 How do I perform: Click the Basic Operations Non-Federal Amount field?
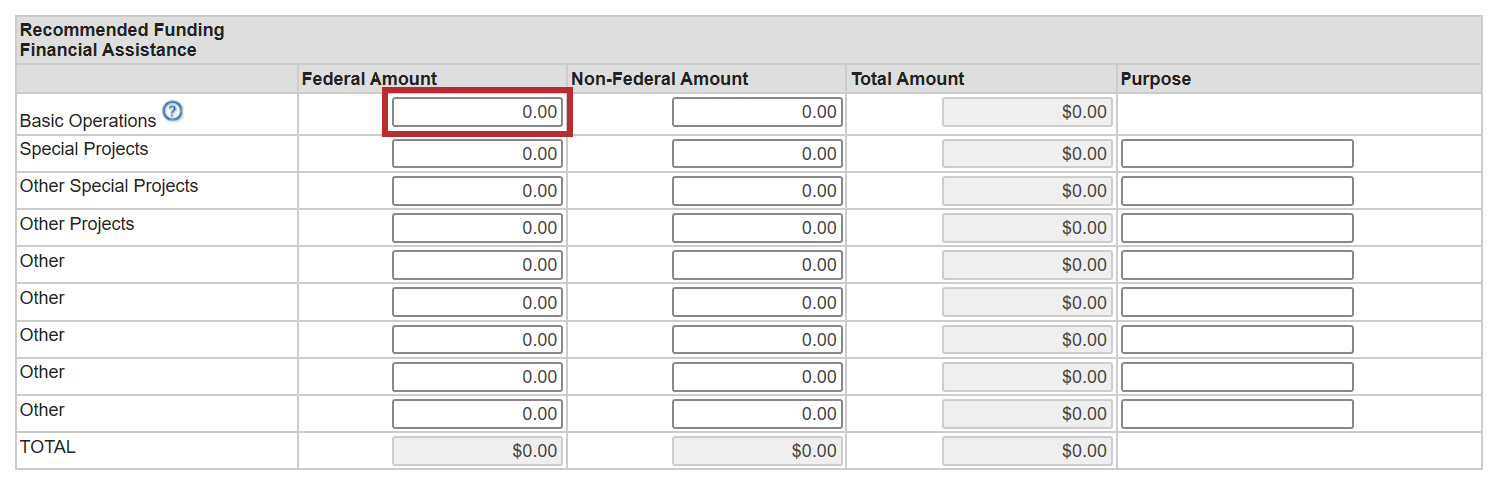tap(757, 112)
